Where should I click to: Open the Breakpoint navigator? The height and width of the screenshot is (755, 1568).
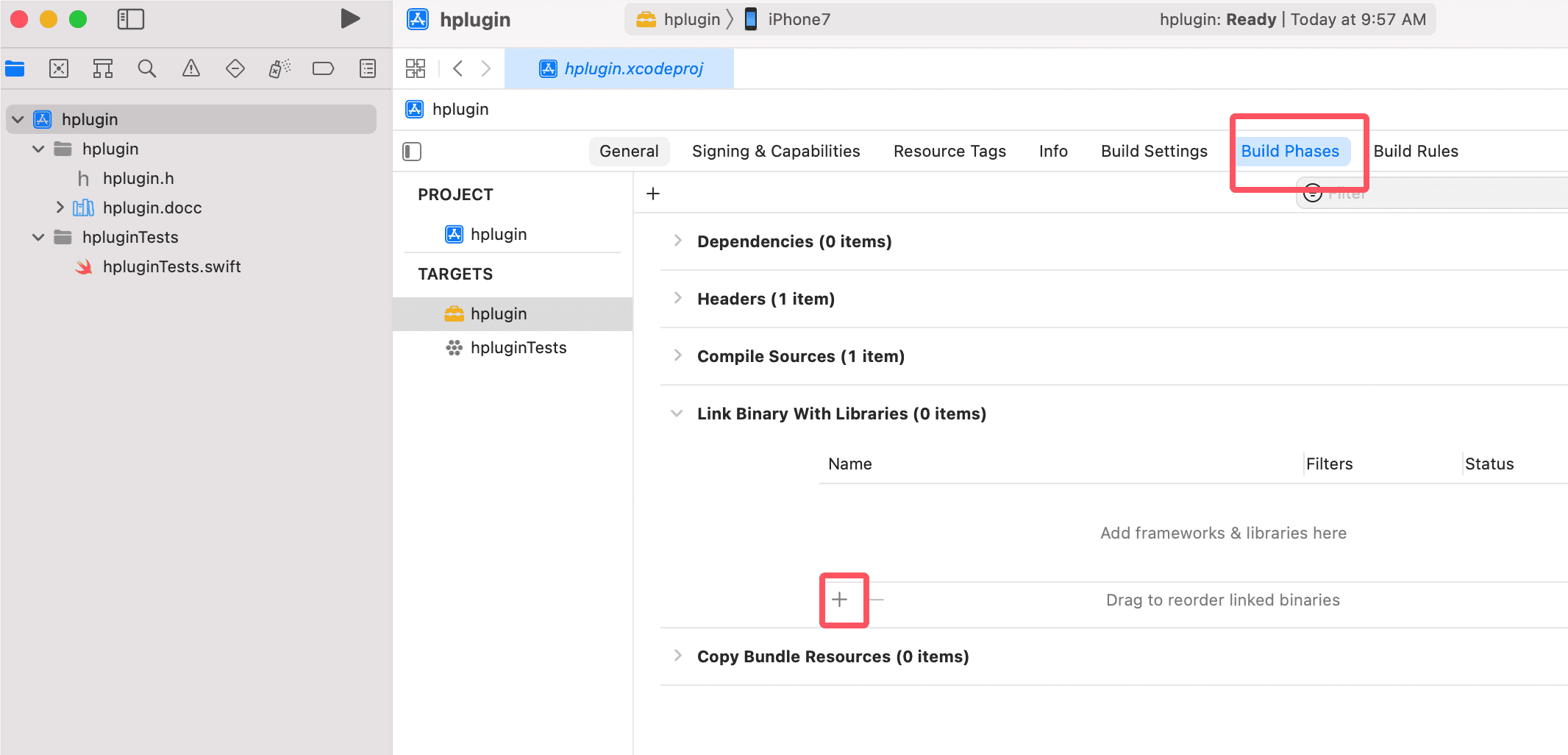click(x=324, y=68)
